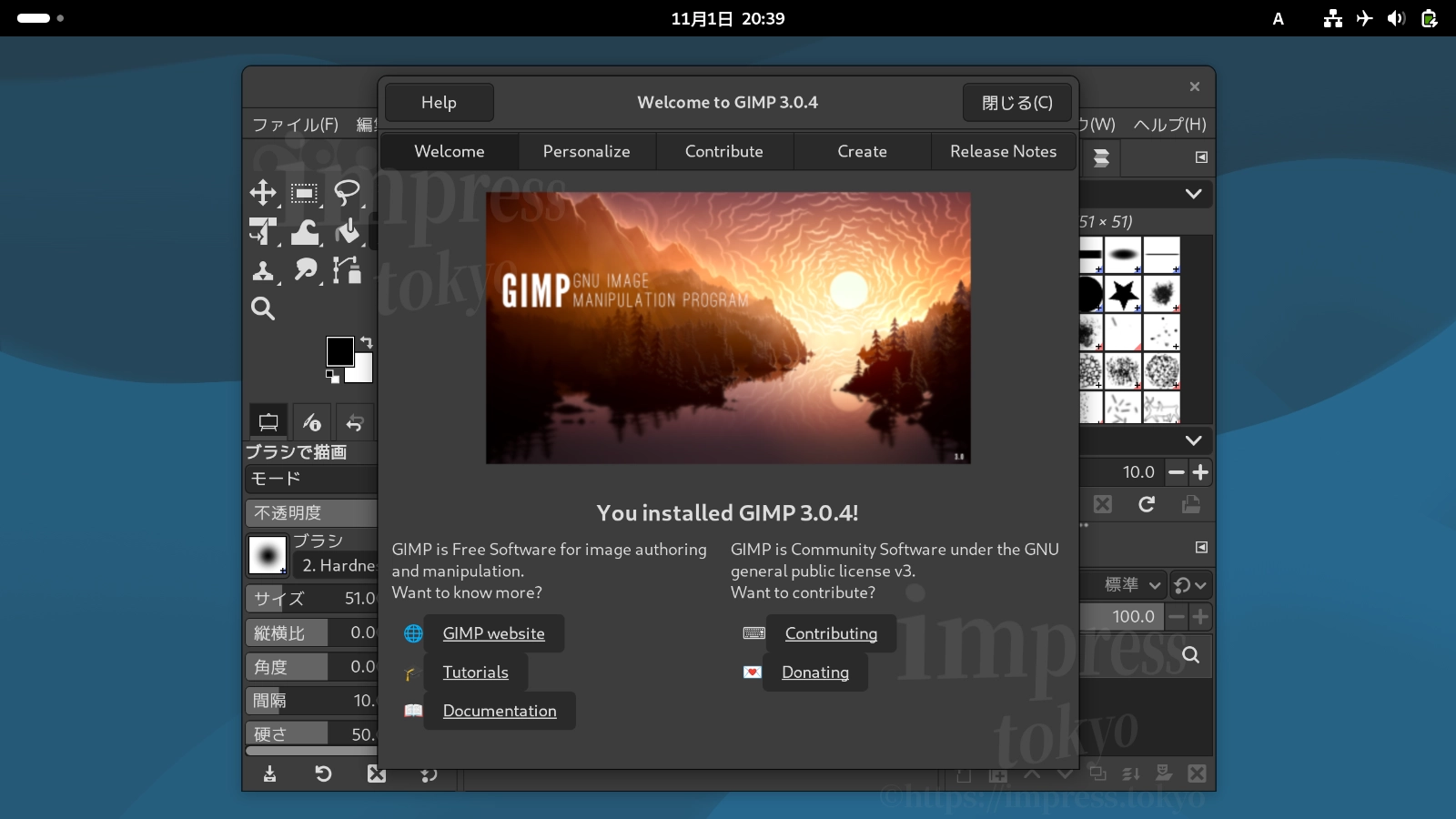Click the サイズ size slider
Viewport: 1456px width, 819px height.
[311, 598]
